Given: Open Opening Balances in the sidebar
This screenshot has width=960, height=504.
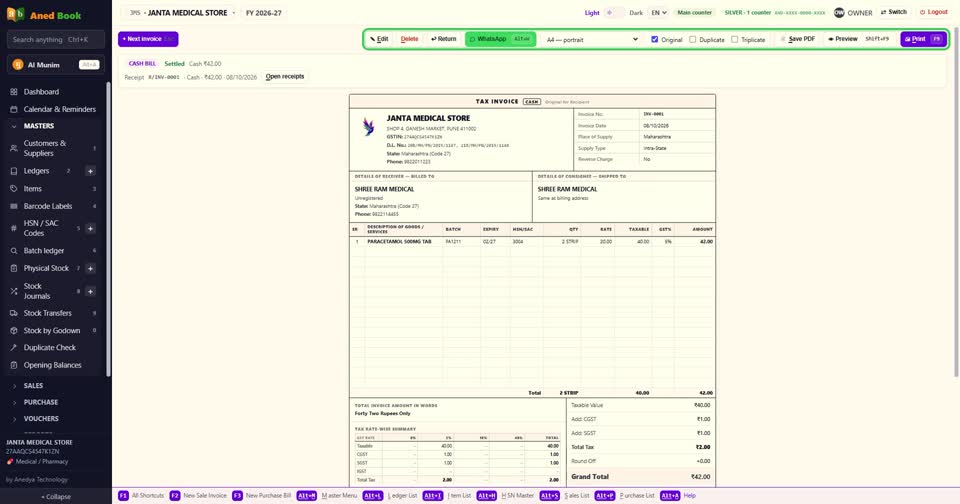Looking at the screenshot, I should coord(53,365).
